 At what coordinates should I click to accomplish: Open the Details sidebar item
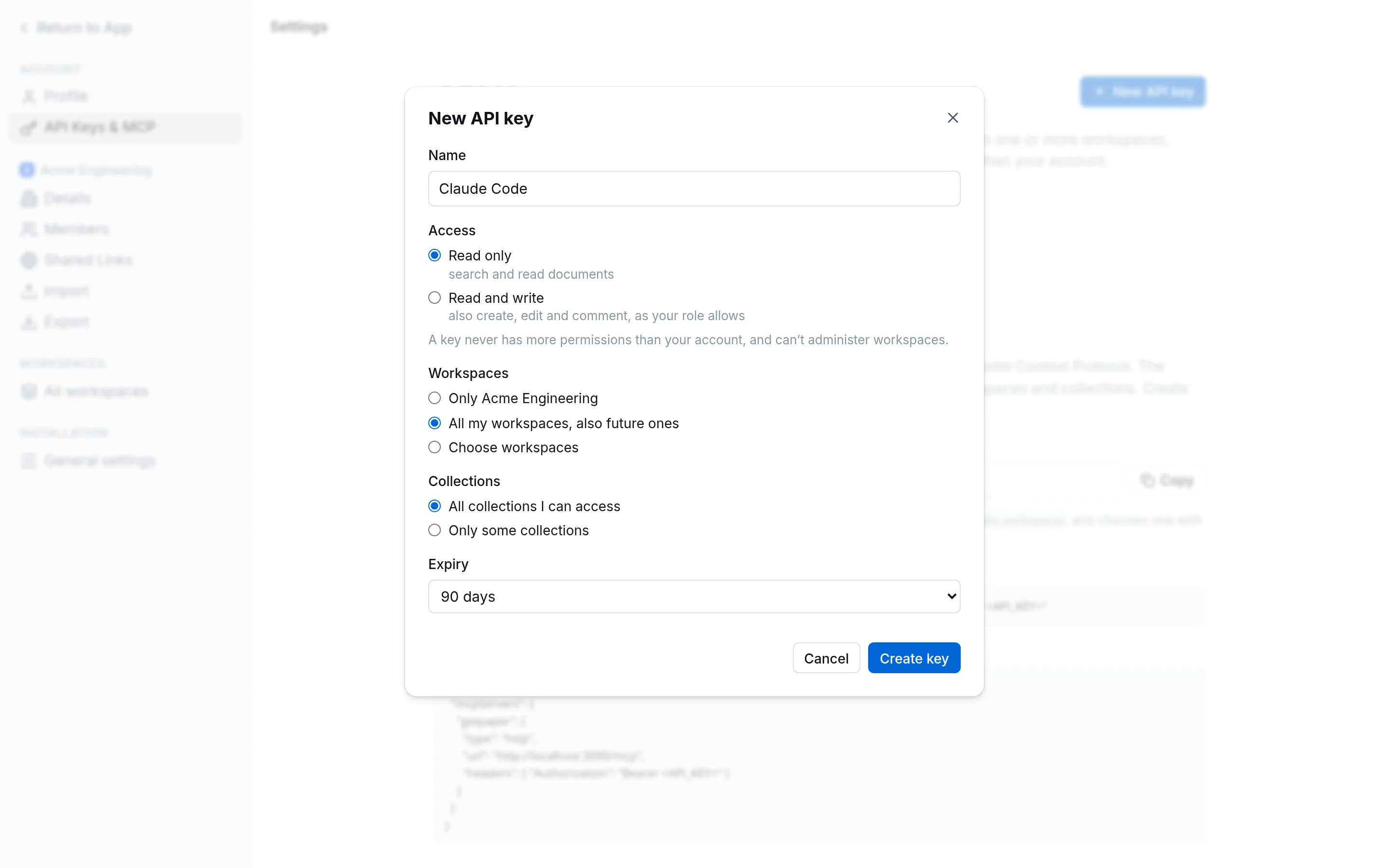pyautogui.click(x=124, y=199)
